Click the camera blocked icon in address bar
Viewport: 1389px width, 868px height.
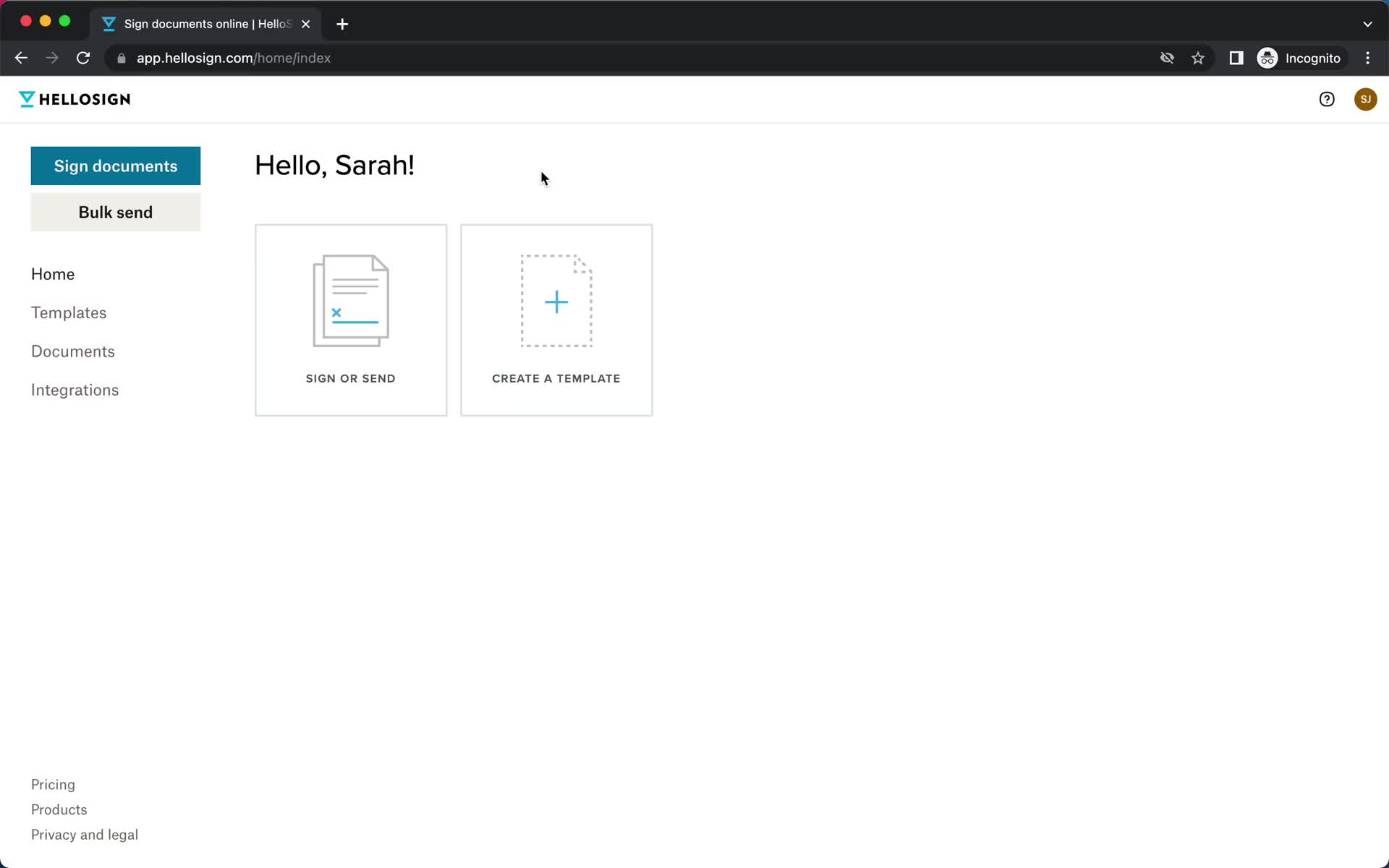[1165, 57]
